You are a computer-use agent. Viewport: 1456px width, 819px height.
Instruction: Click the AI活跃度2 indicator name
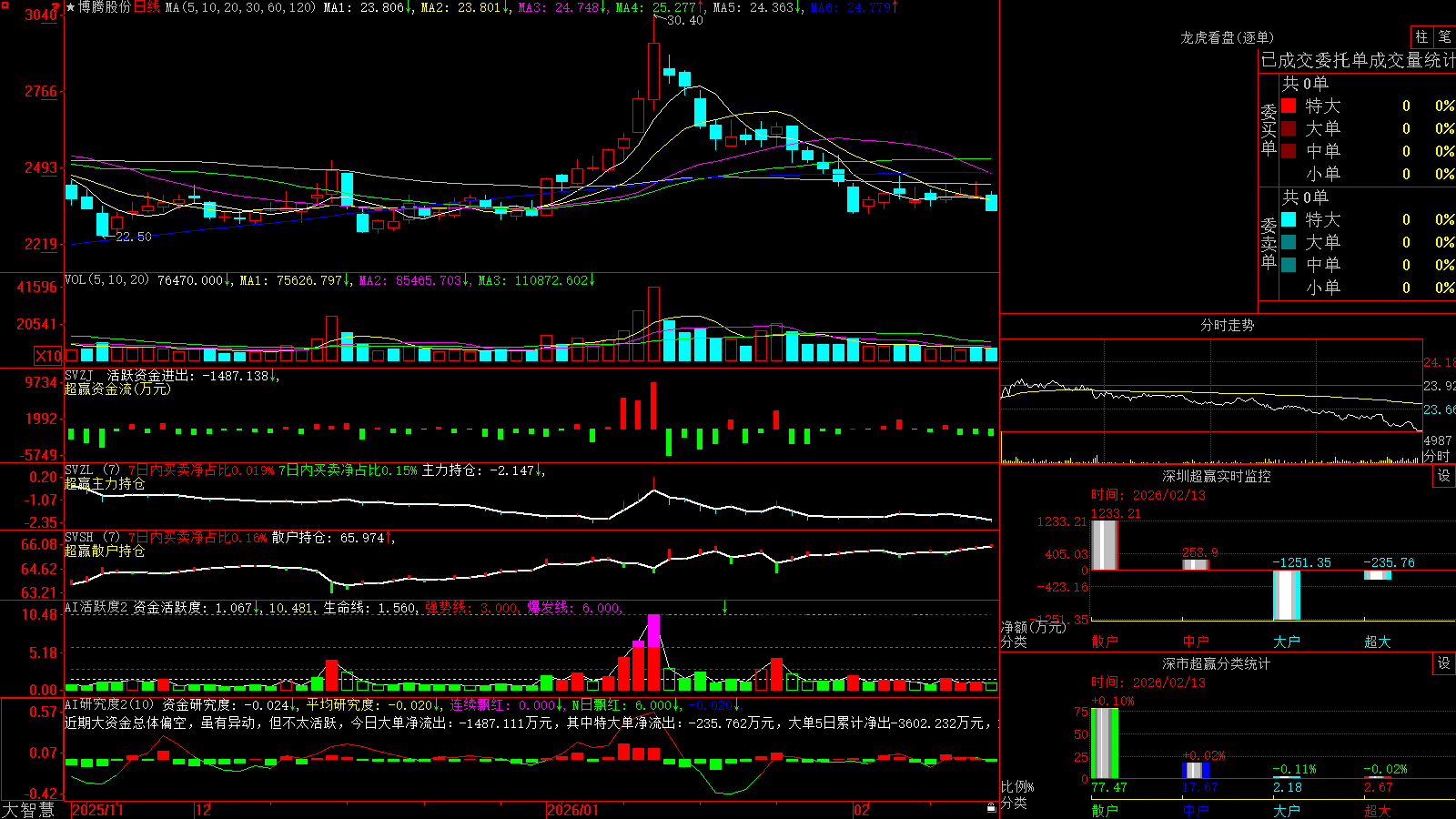pos(96,607)
